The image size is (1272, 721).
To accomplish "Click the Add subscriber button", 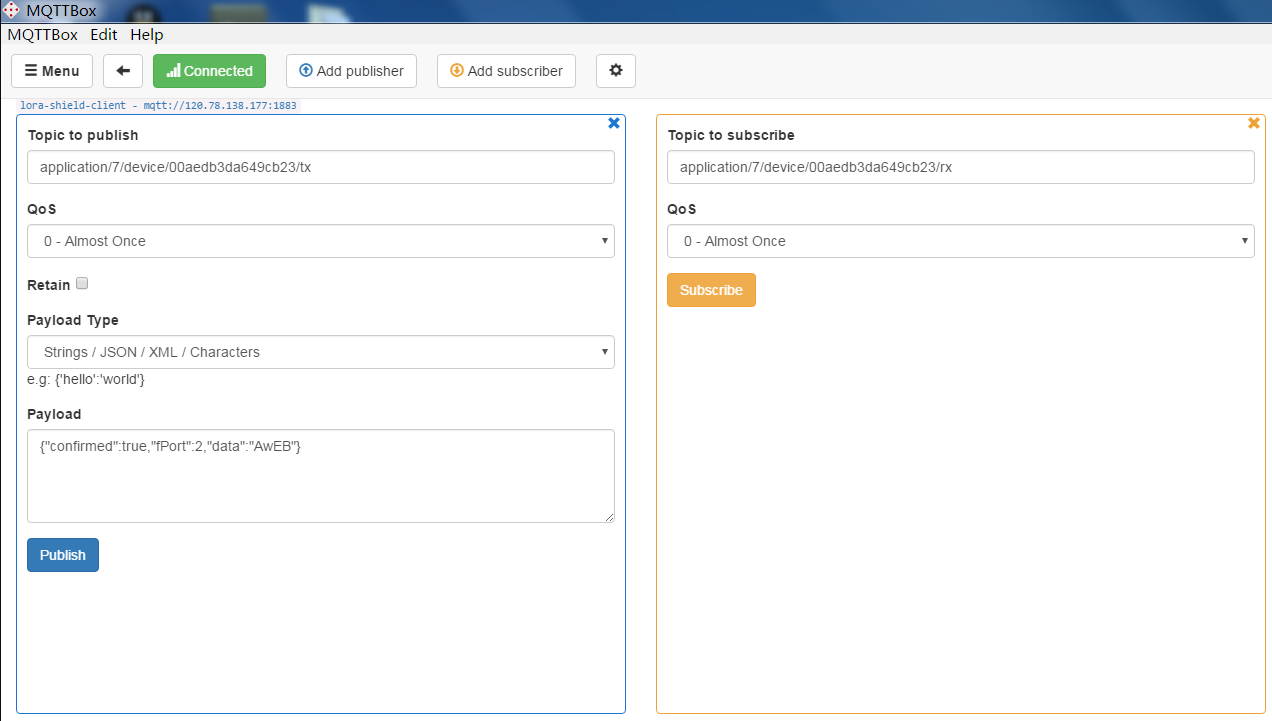I will (506, 71).
